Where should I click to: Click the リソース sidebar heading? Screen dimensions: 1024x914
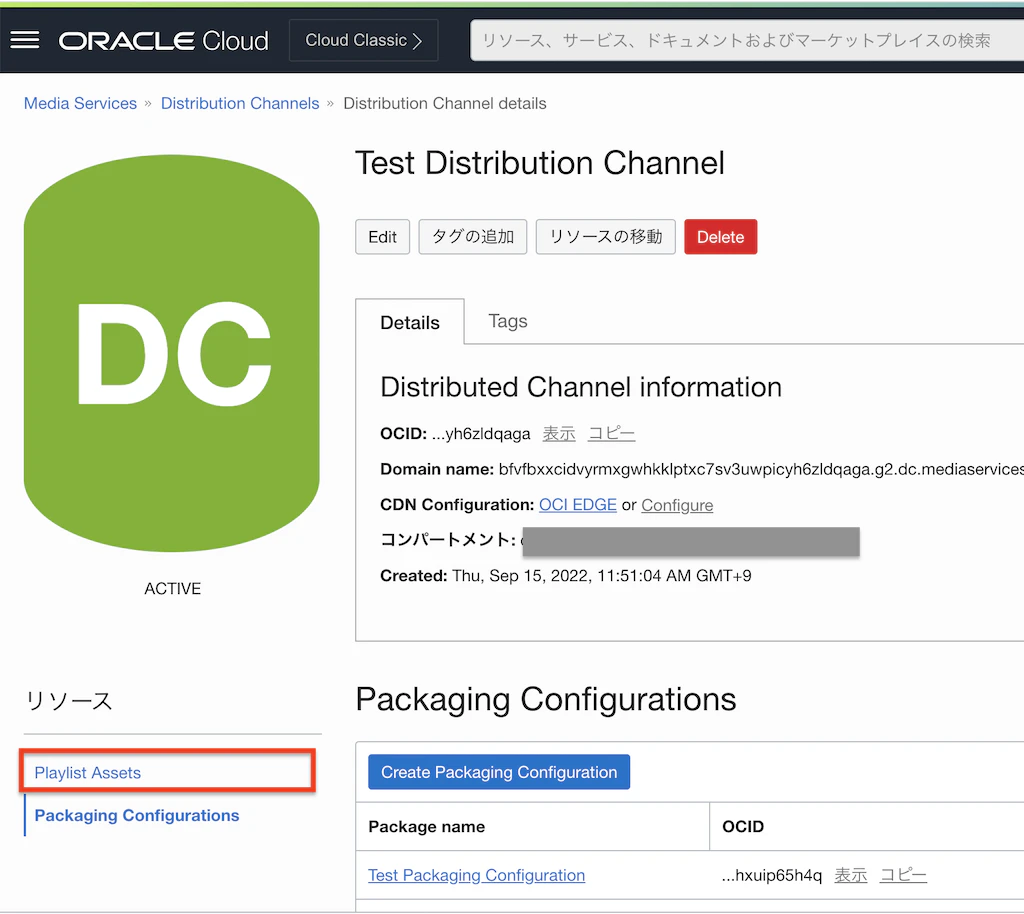pyautogui.click(x=69, y=701)
